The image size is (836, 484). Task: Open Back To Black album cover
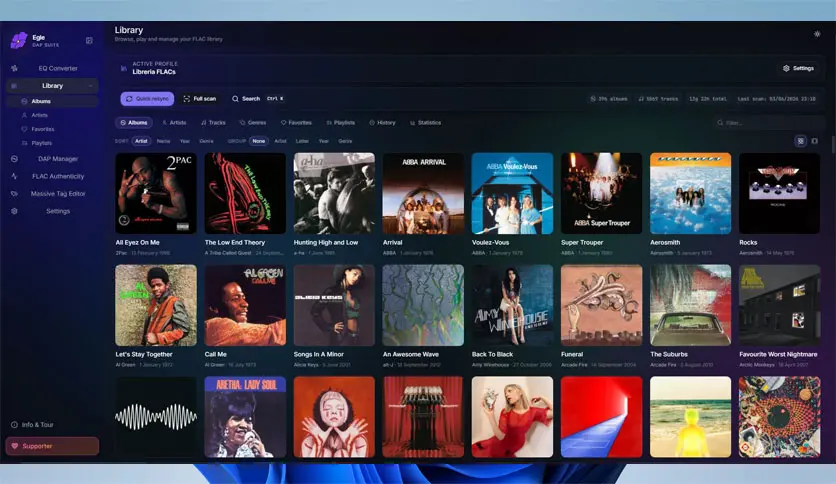[512, 305]
